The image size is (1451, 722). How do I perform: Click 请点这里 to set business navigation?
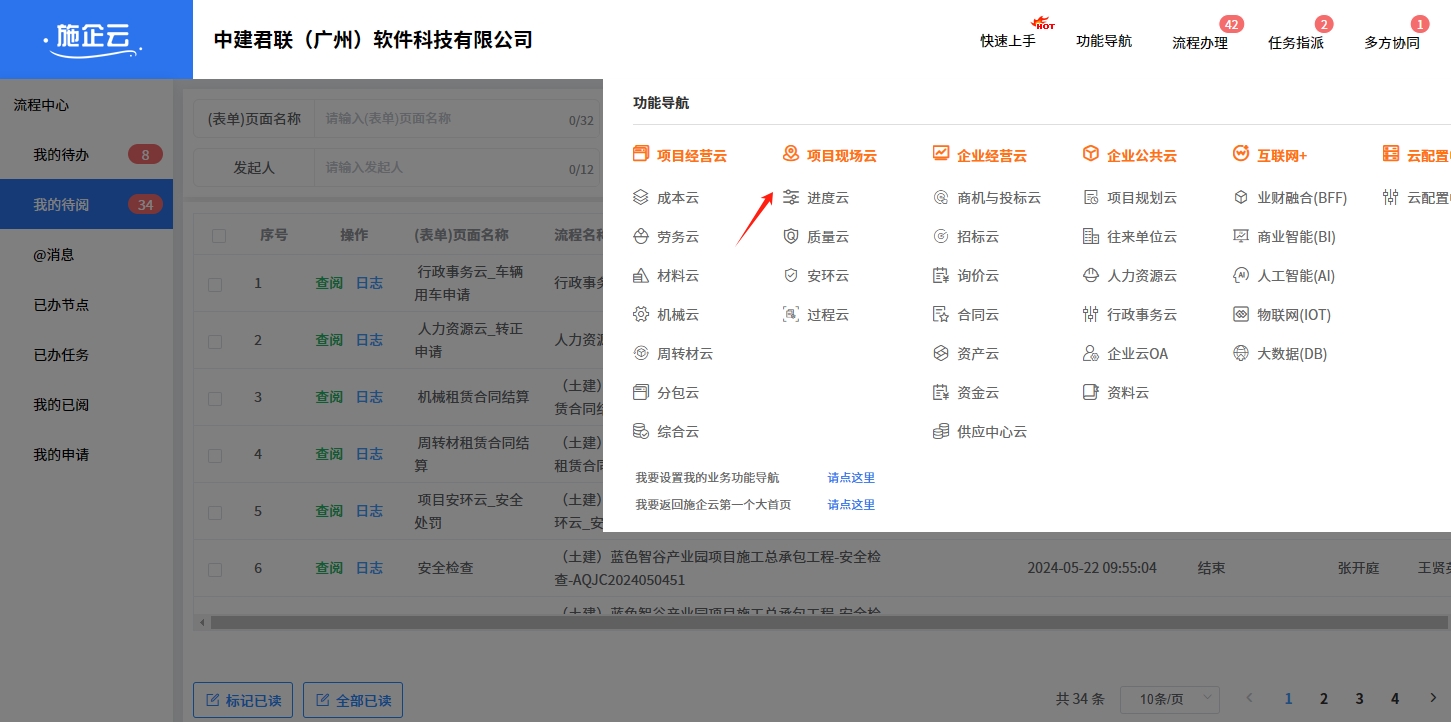click(x=851, y=478)
